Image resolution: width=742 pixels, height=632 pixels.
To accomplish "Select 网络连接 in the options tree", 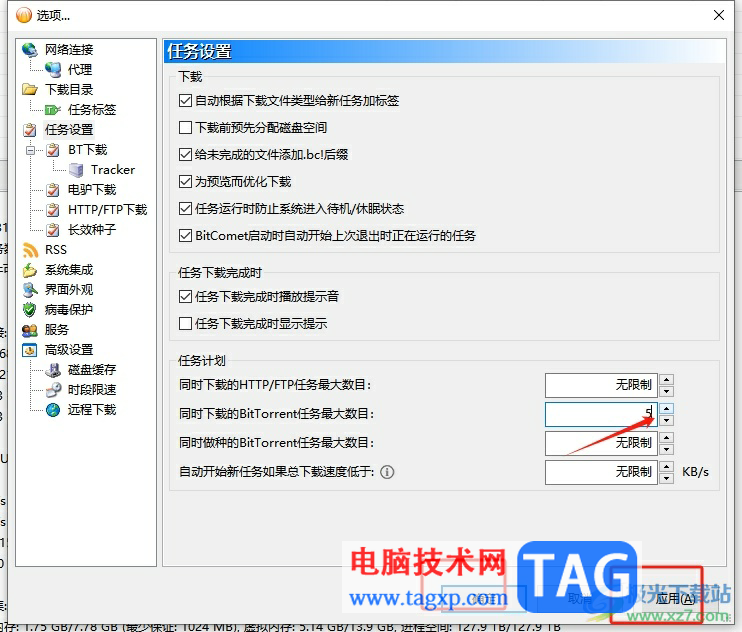I will 69,49.
